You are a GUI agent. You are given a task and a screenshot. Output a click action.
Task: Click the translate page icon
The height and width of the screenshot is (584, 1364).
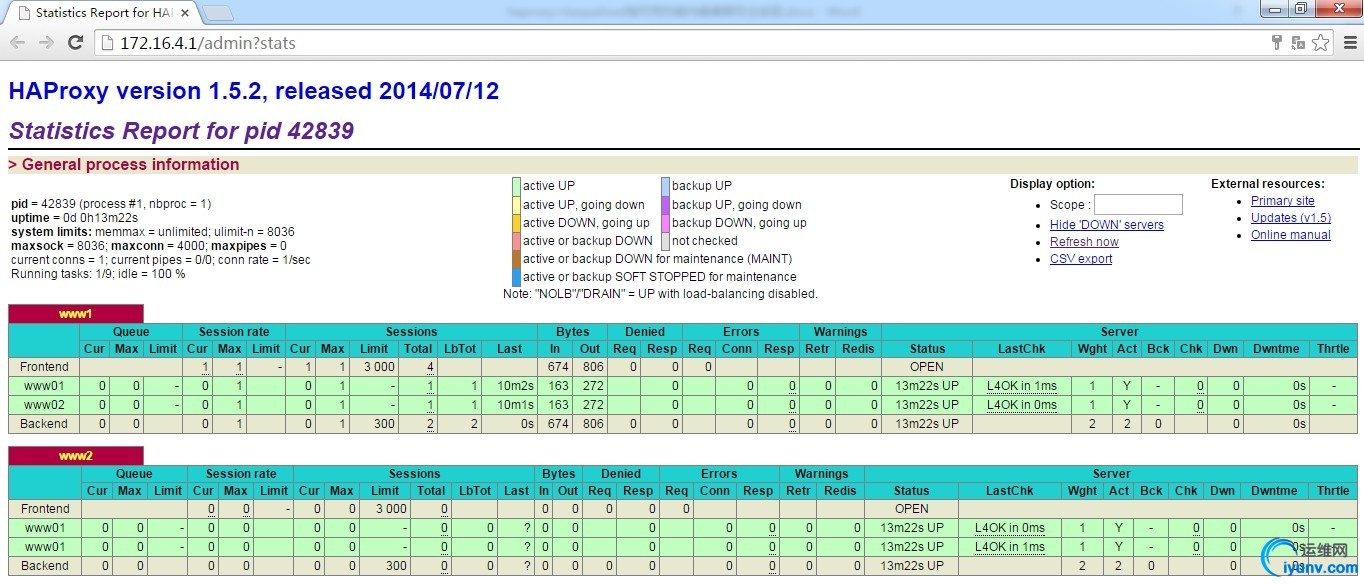click(x=1298, y=42)
